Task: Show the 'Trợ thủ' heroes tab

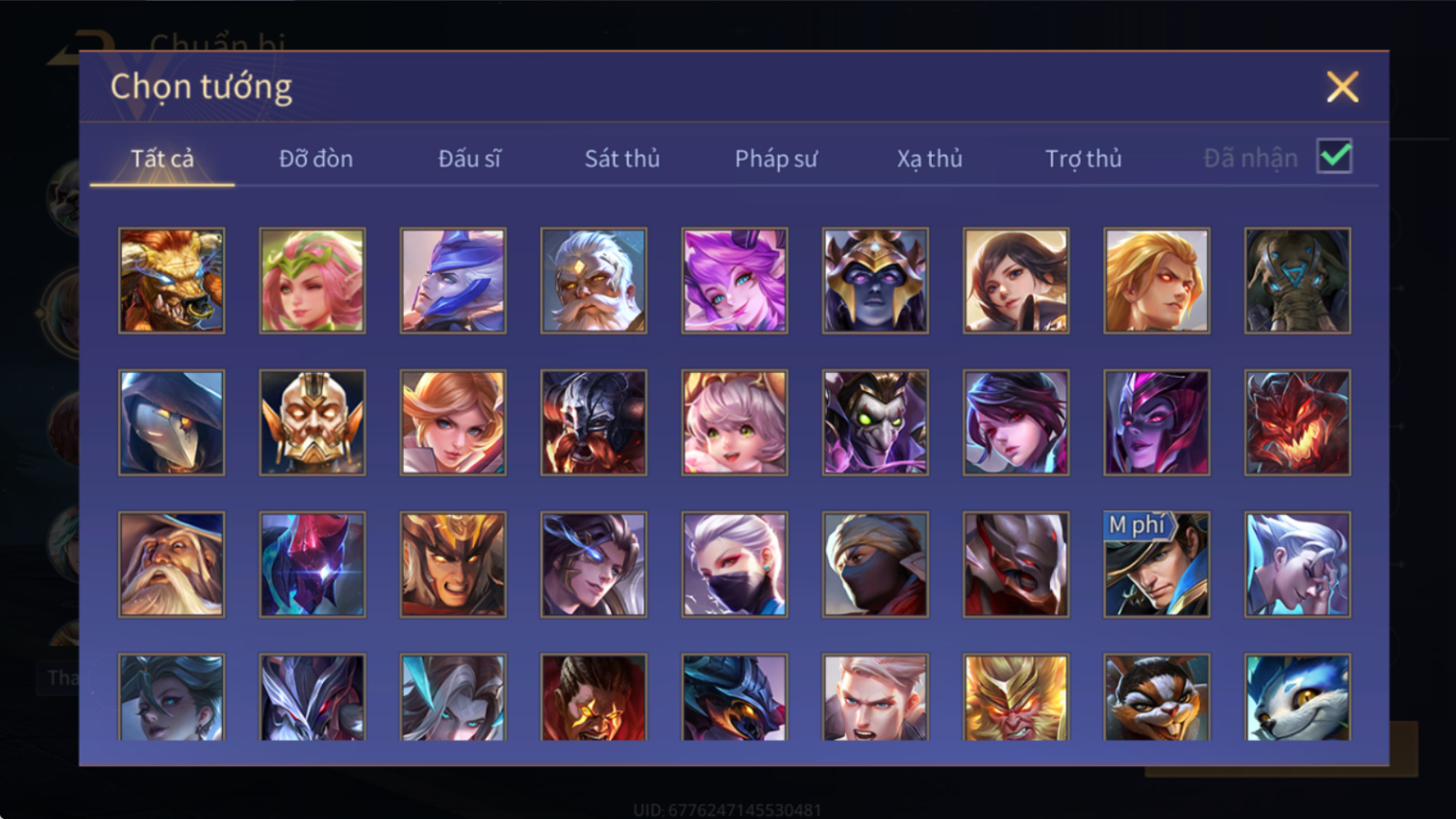Action: pos(1084,159)
